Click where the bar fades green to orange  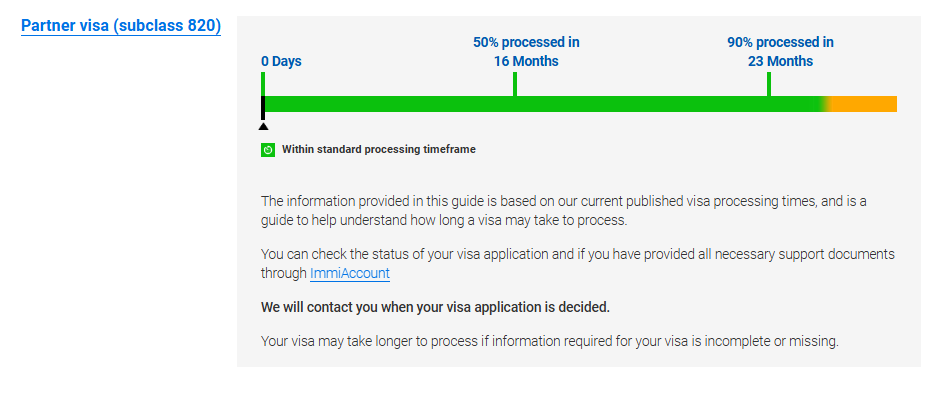click(827, 104)
